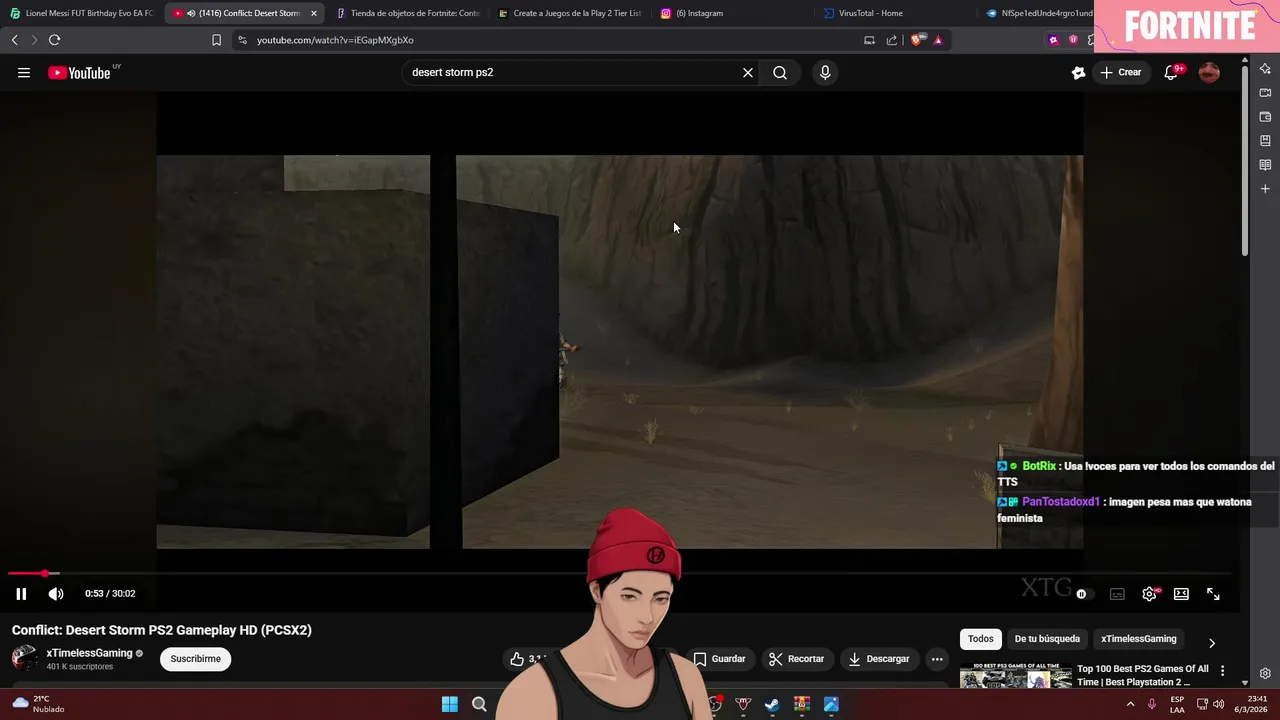Open the bookmarks sidebar icon
This screenshot has height=720, width=1280.
click(1265, 141)
